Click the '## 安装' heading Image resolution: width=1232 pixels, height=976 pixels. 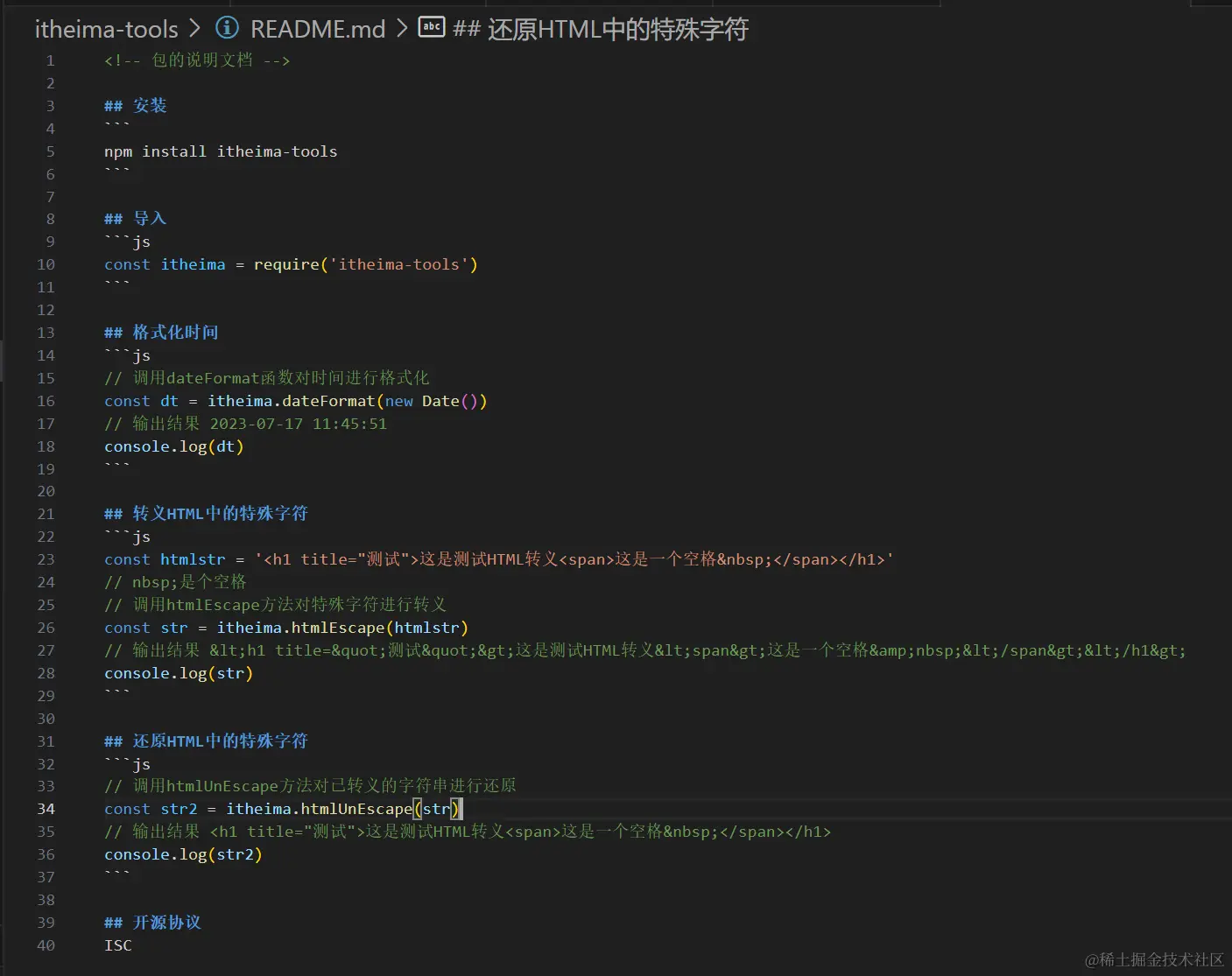(135, 106)
